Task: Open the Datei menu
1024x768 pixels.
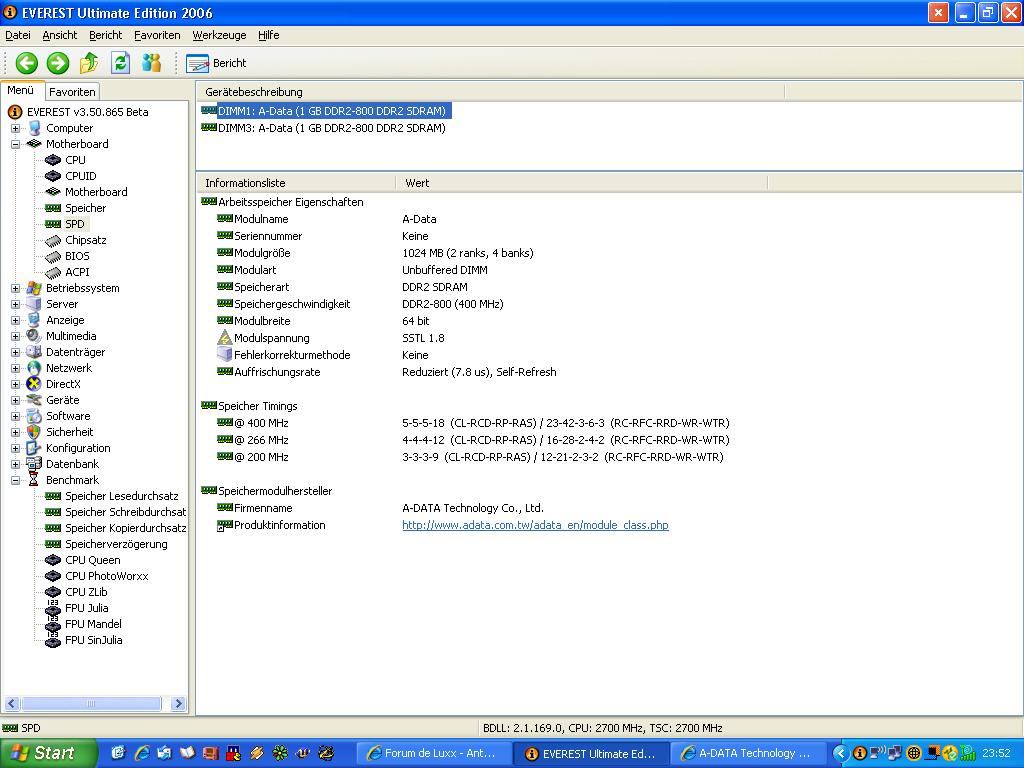Action: 18,35
